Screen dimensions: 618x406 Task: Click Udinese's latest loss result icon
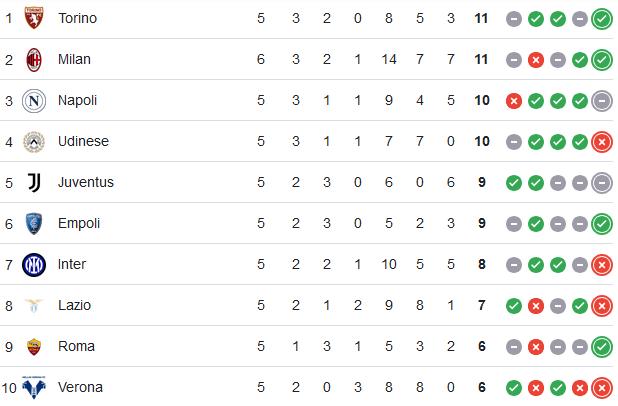[x=602, y=142]
